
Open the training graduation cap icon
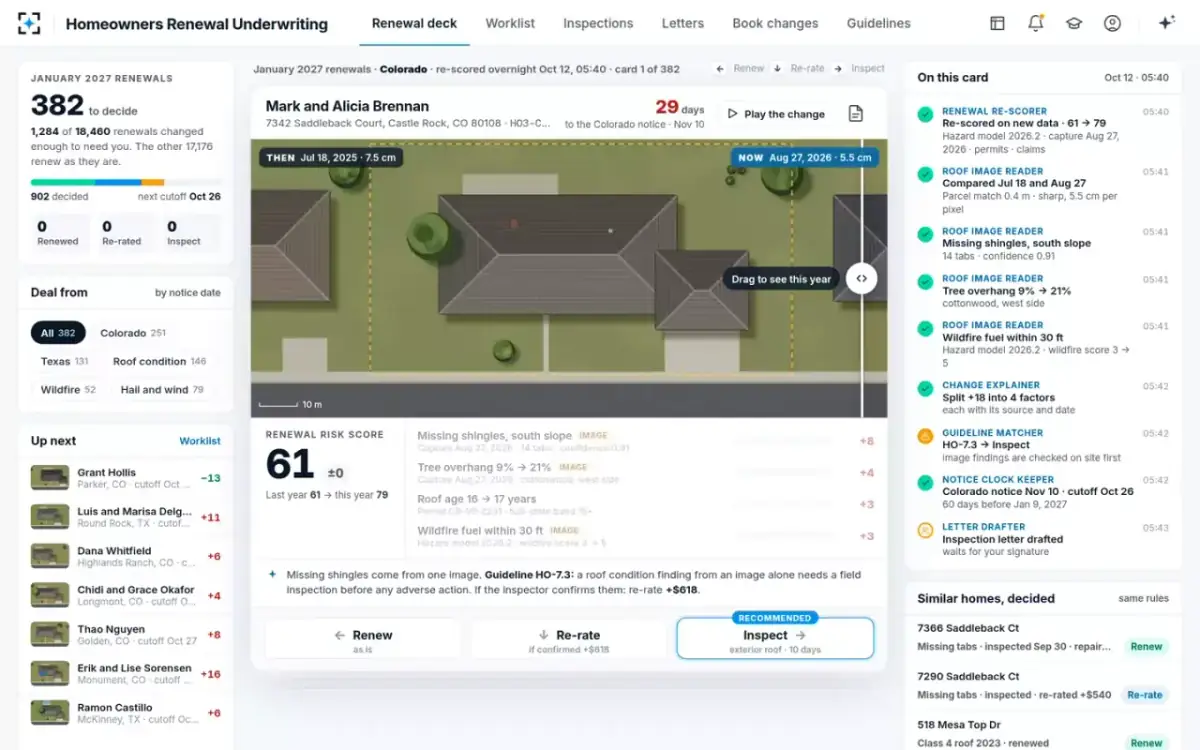[x=1074, y=23]
